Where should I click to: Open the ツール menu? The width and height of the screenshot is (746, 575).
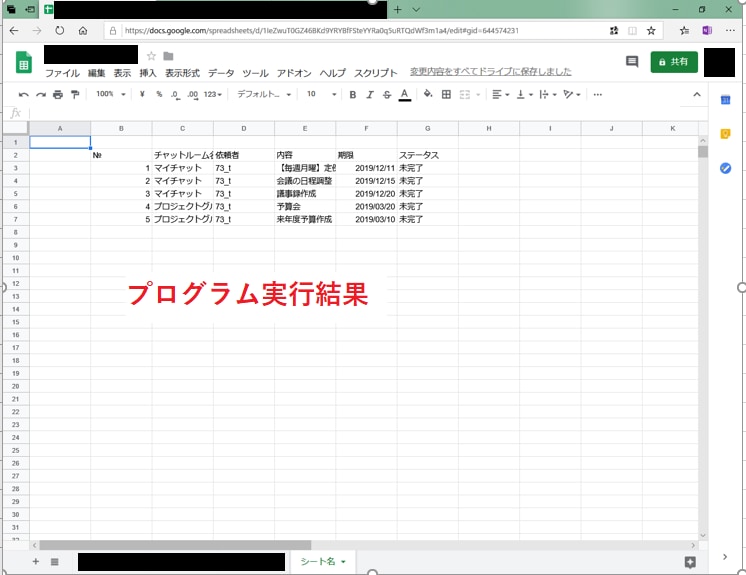[255, 73]
